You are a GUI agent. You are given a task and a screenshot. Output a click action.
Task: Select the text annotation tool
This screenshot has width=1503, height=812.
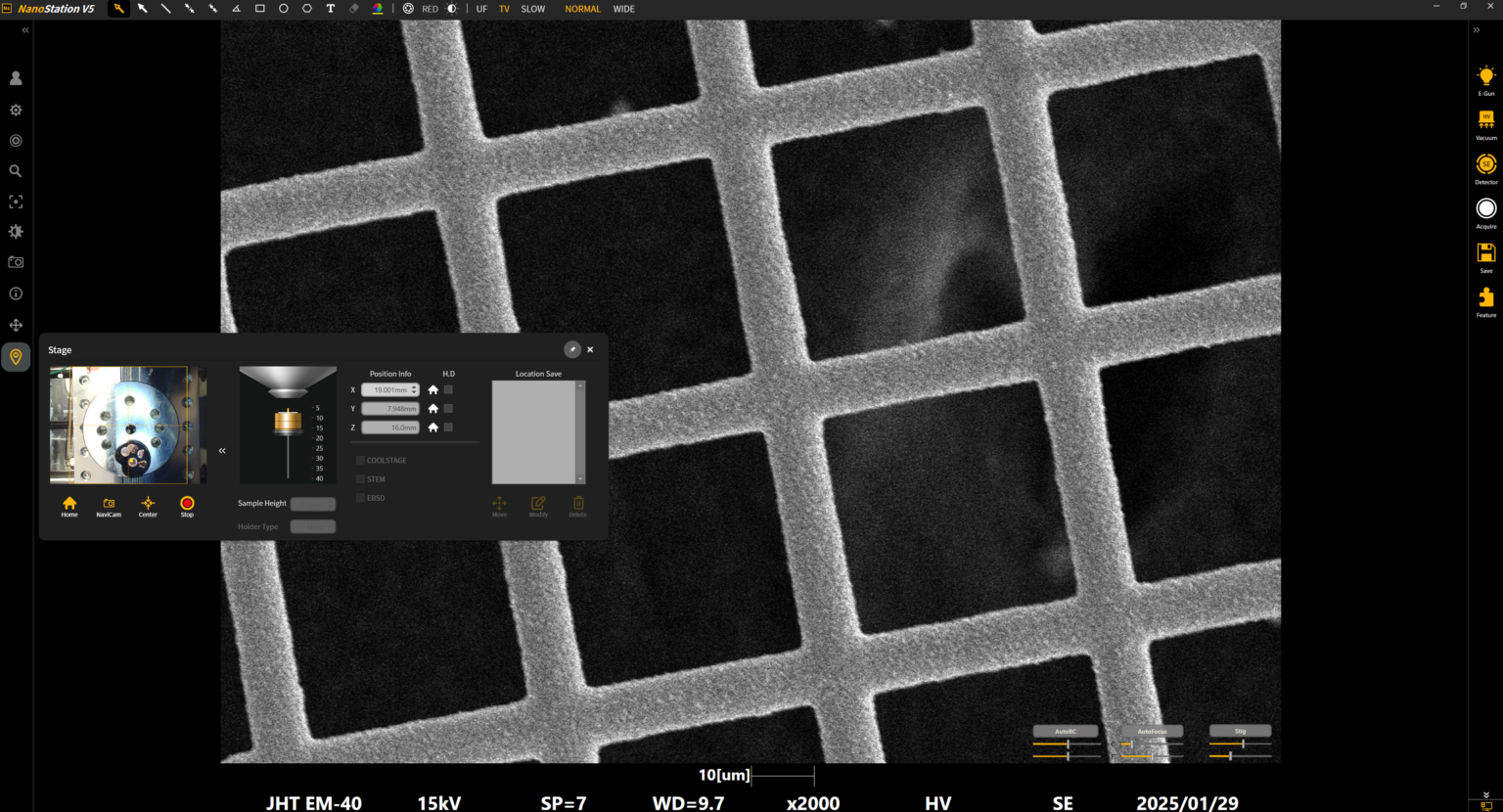click(331, 9)
